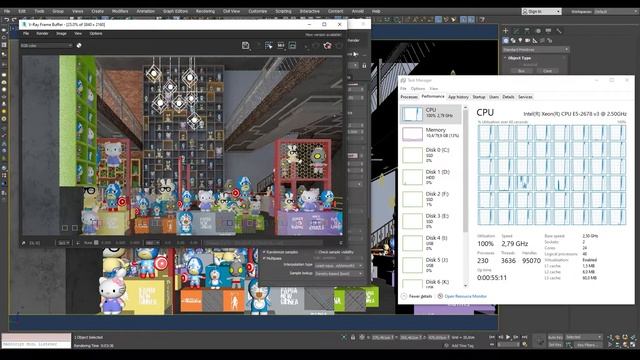
Task: Click the red teapot render icon in Frame Buffer
Action: tap(327, 46)
